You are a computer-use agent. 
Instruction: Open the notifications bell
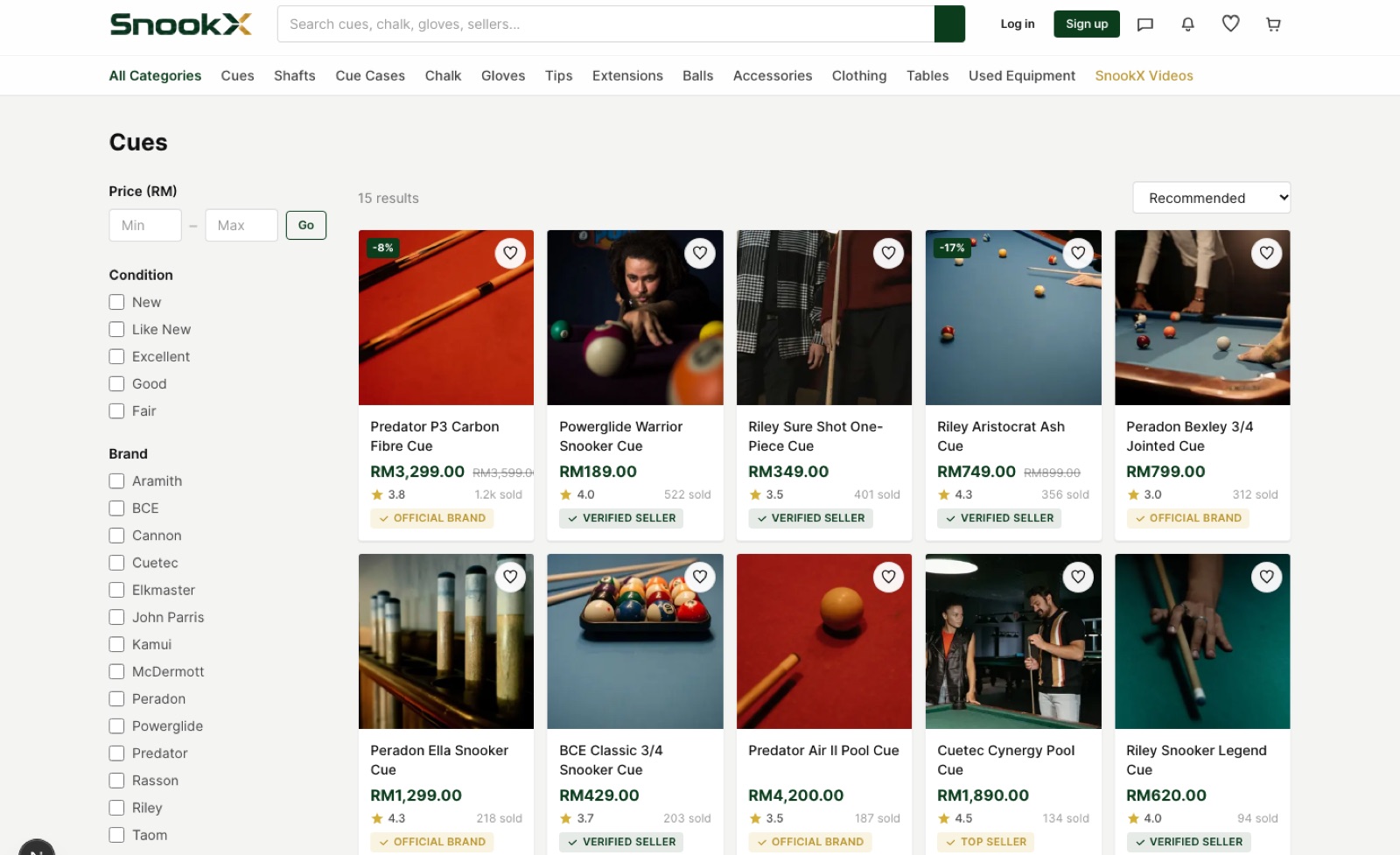(x=1187, y=25)
